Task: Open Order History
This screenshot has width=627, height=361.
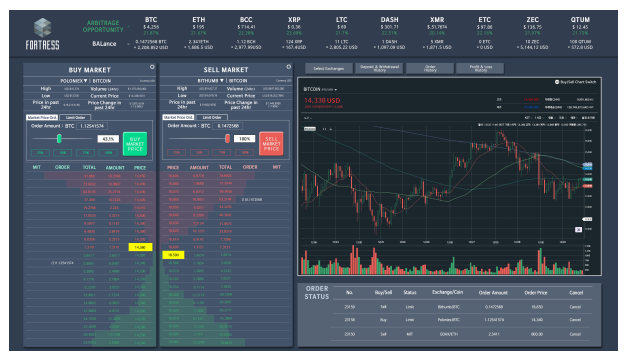Action: tap(430, 69)
